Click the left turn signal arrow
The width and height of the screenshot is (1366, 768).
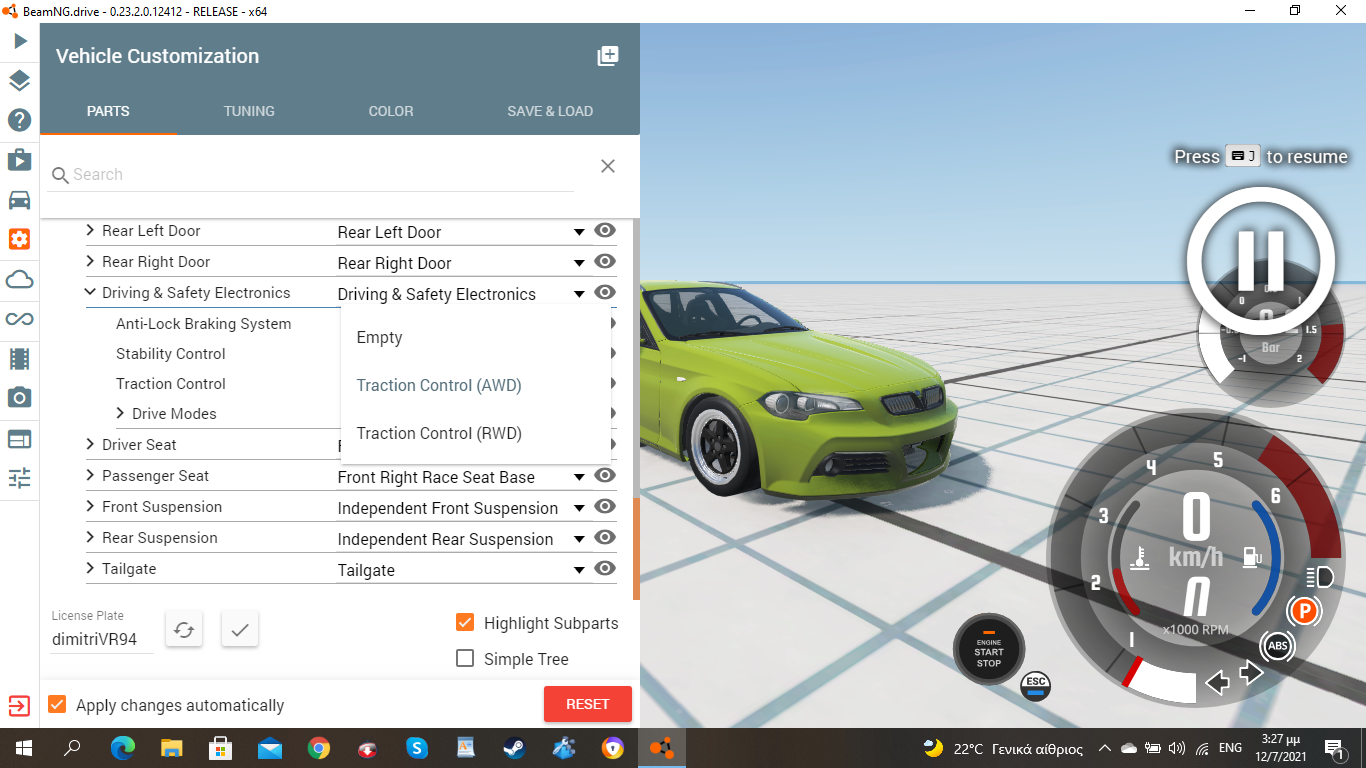[x=1217, y=683]
